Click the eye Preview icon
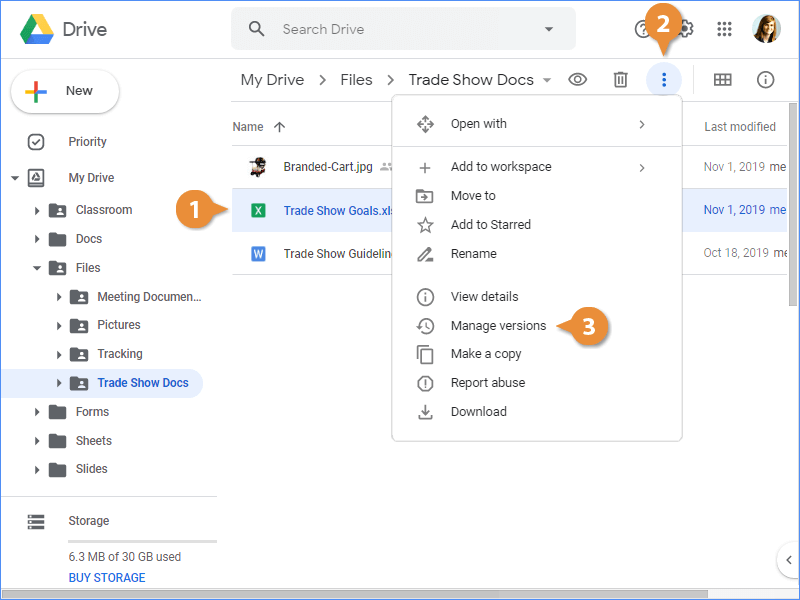This screenshot has width=800, height=600. coord(577,80)
